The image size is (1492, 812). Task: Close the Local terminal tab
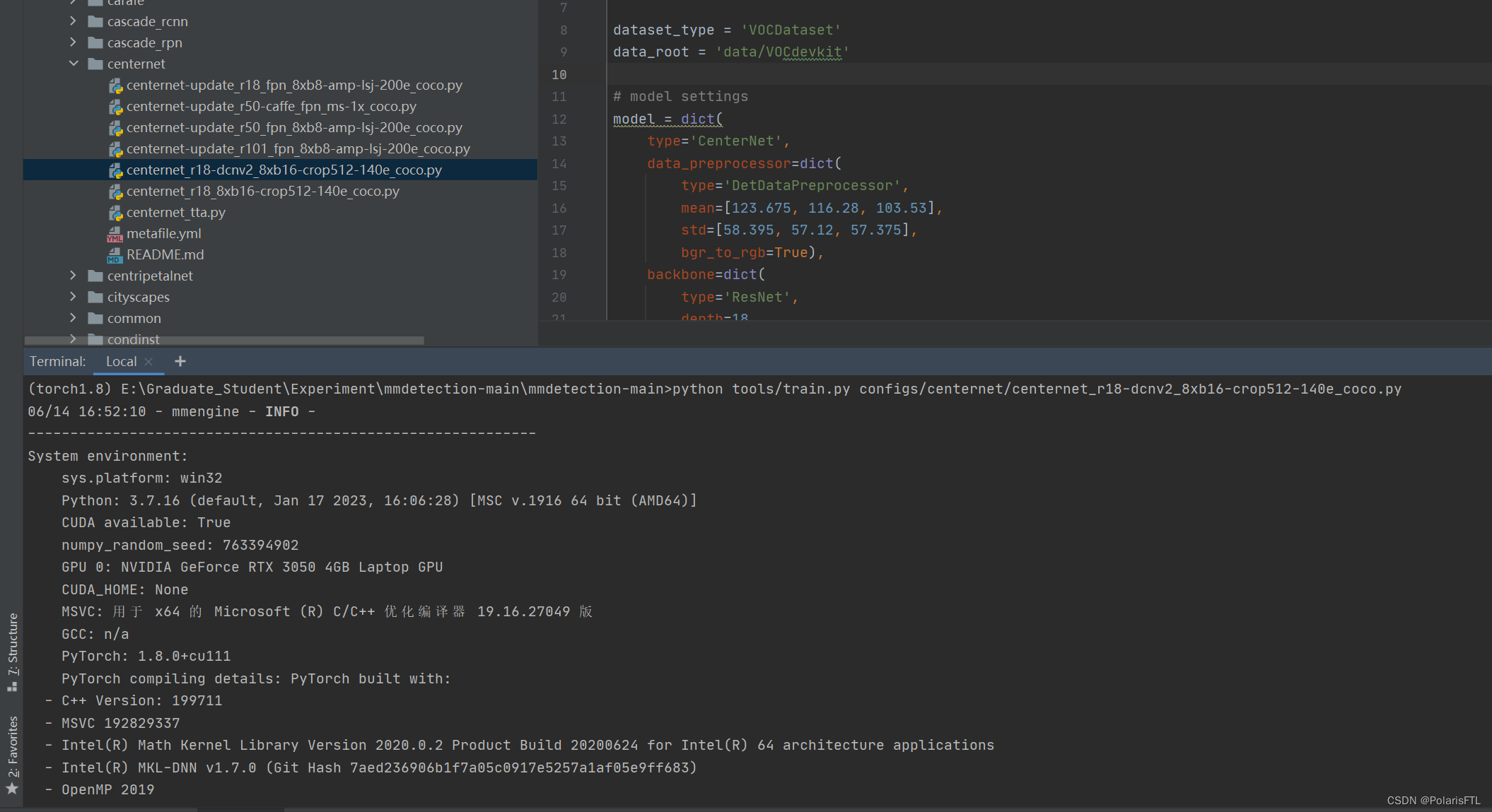coord(148,362)
